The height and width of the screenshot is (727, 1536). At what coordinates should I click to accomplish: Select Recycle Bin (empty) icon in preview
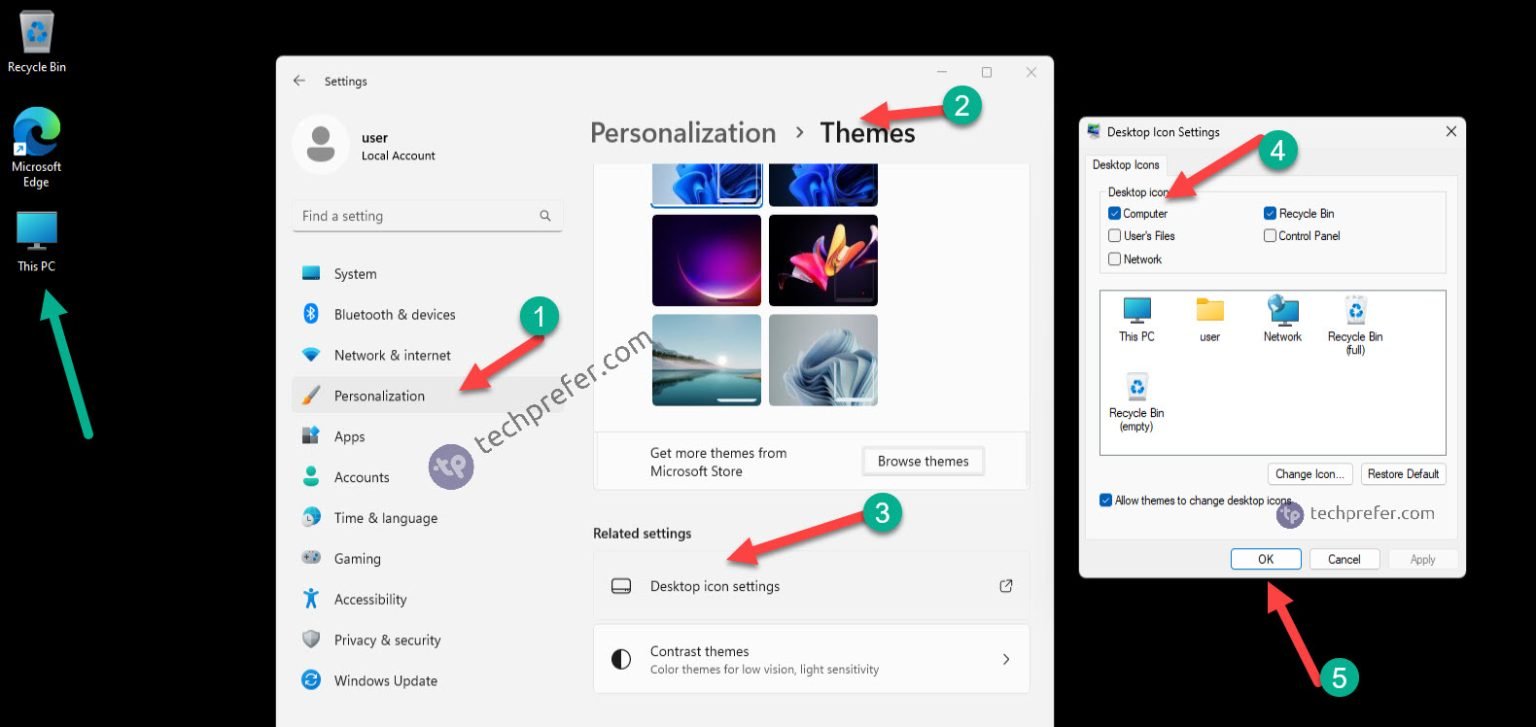(x=1136, y=398)
